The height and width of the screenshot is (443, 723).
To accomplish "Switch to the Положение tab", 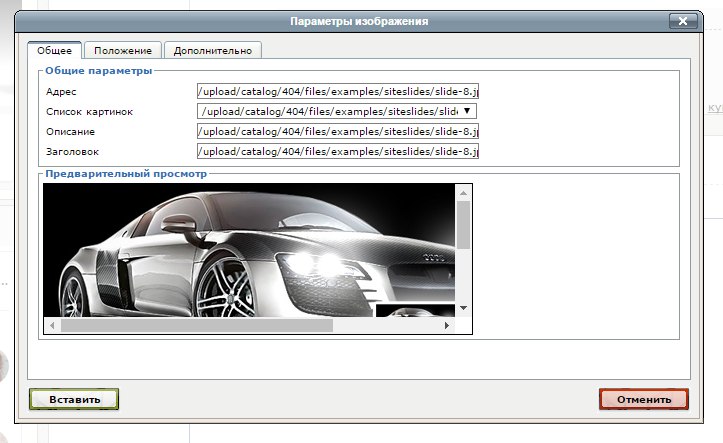I will pos(124,50).
